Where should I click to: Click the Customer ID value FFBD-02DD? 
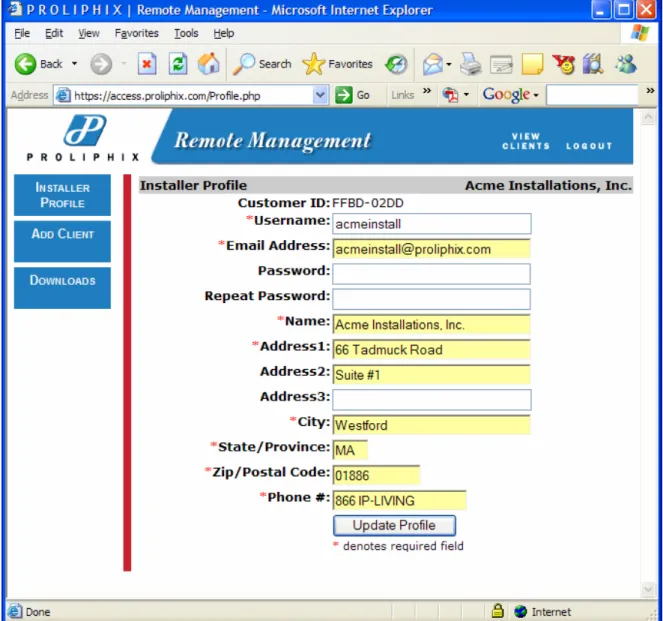pyautogui.click(x=368, y=203)
